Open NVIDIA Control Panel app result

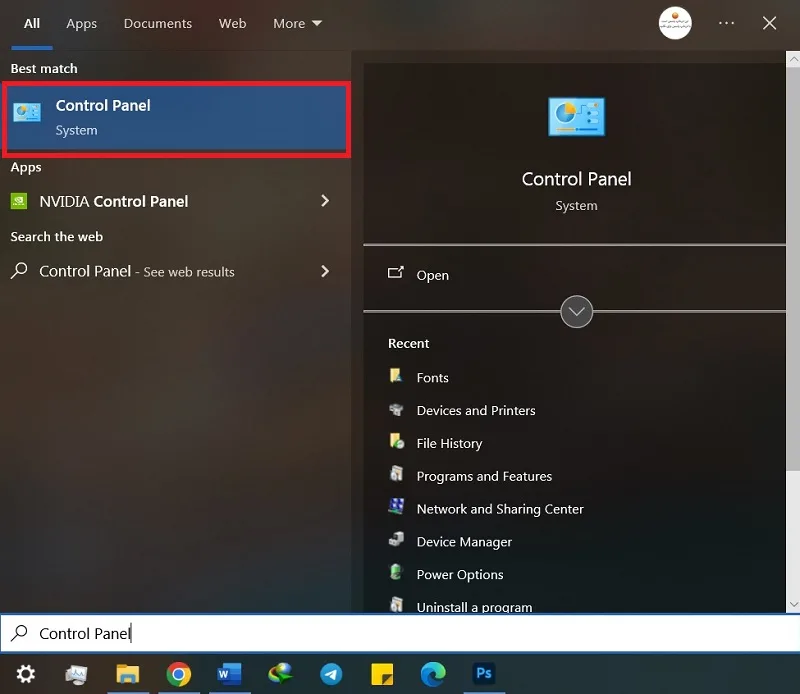coord(176,201)
